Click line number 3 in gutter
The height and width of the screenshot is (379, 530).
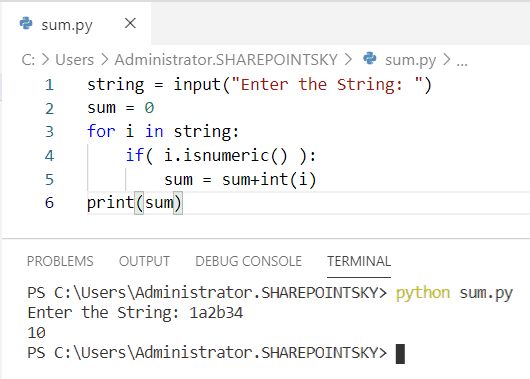coord(49,132)
